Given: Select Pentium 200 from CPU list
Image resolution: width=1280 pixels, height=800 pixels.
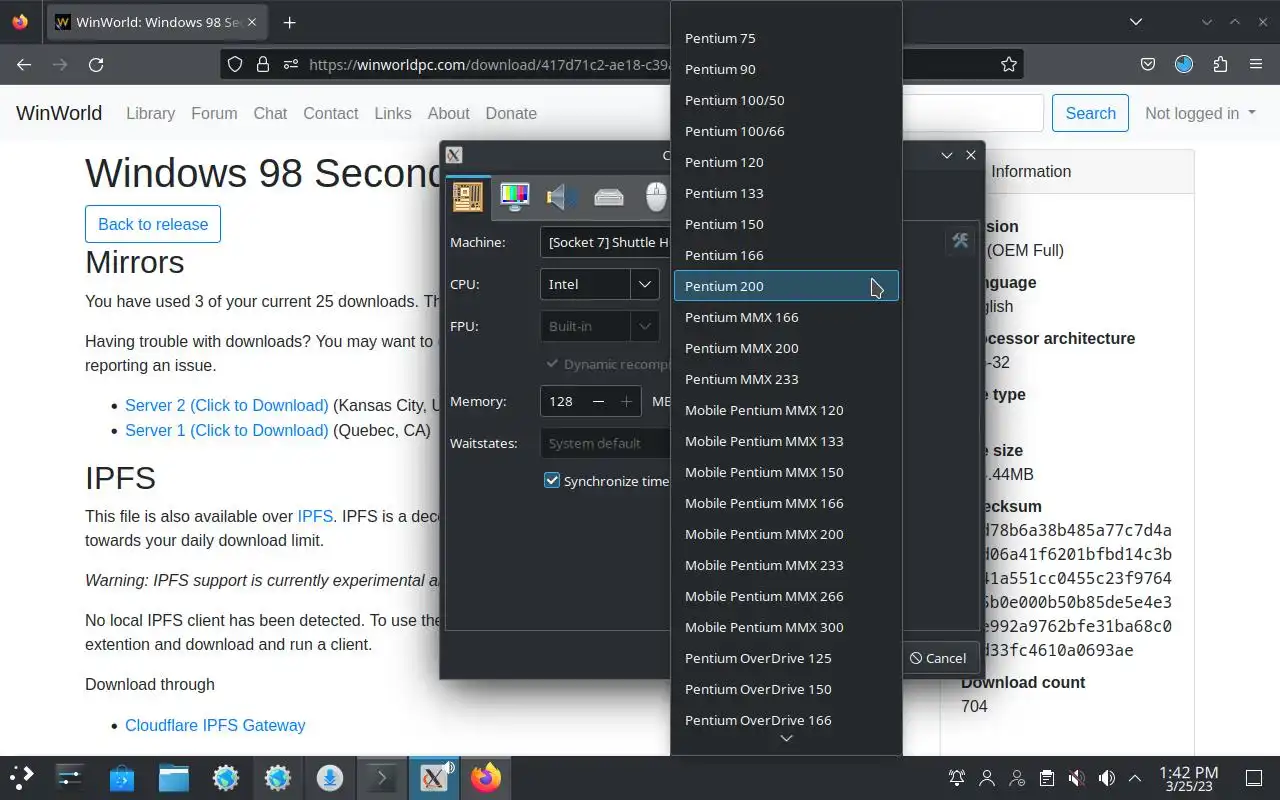Looking at the screenshot, I should (x=786, y=286).
